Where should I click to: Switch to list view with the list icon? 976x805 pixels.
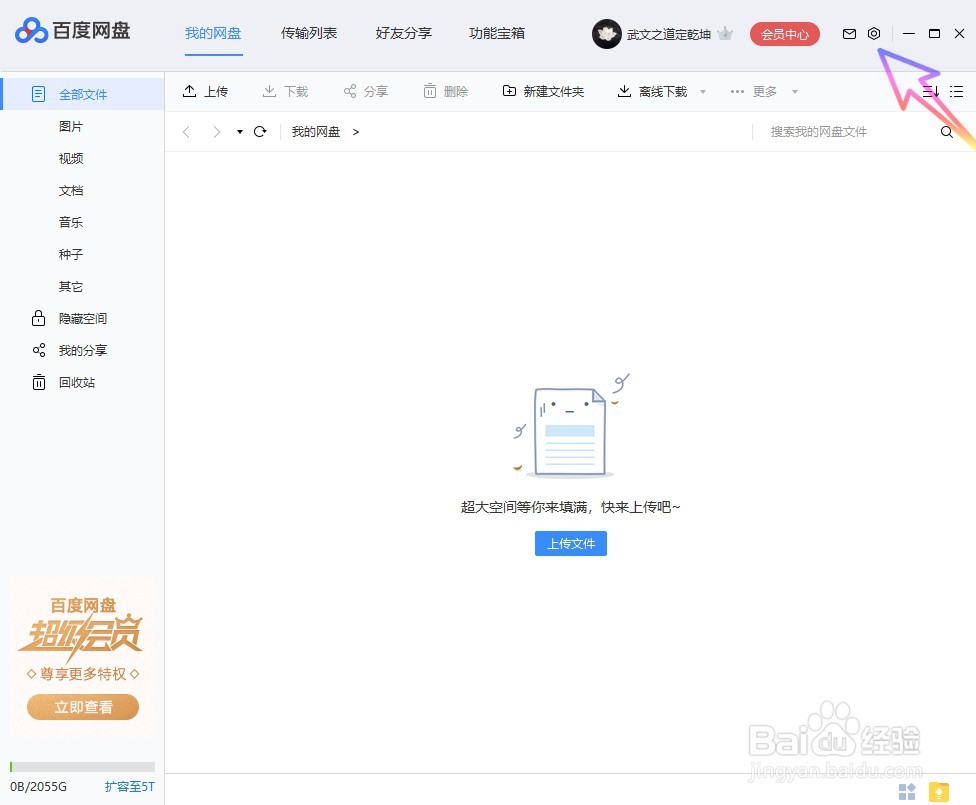pos(957,91)
